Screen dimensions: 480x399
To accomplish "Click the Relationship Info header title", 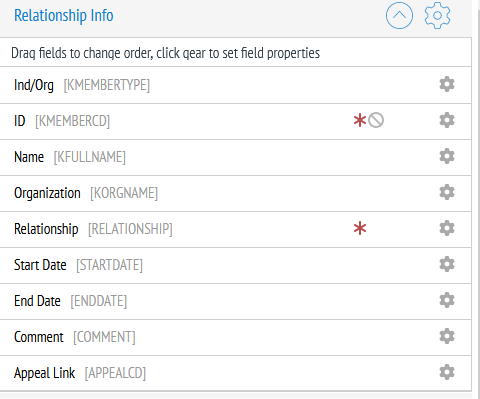I will [64, 16].
